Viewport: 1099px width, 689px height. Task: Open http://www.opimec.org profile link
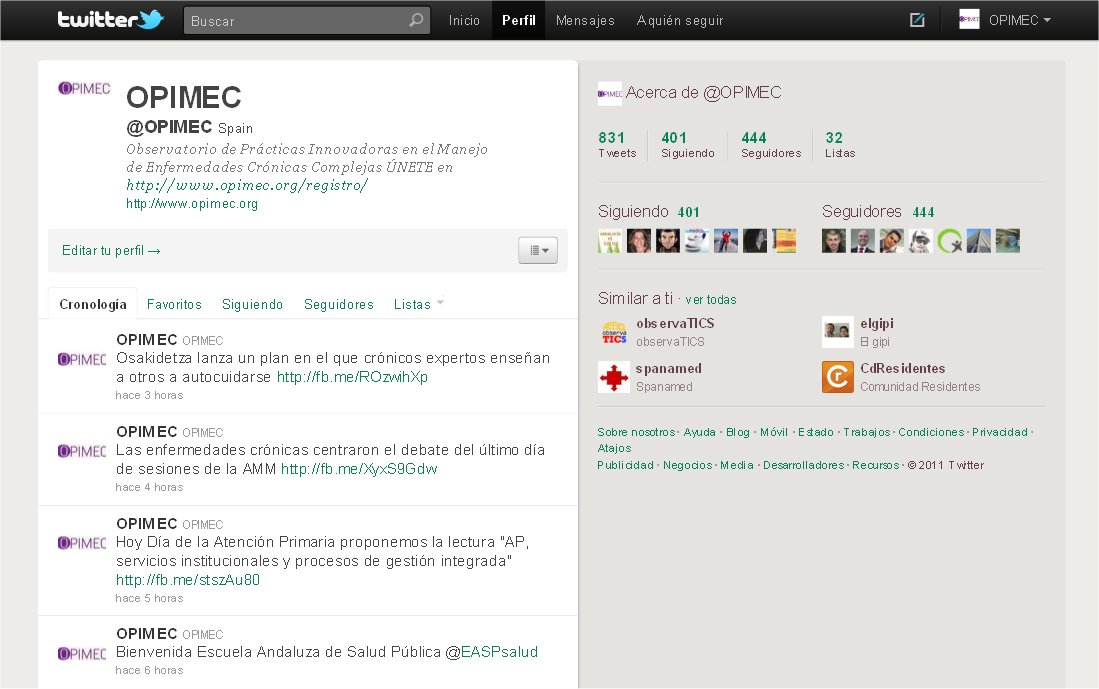click(x=192, y=204)
